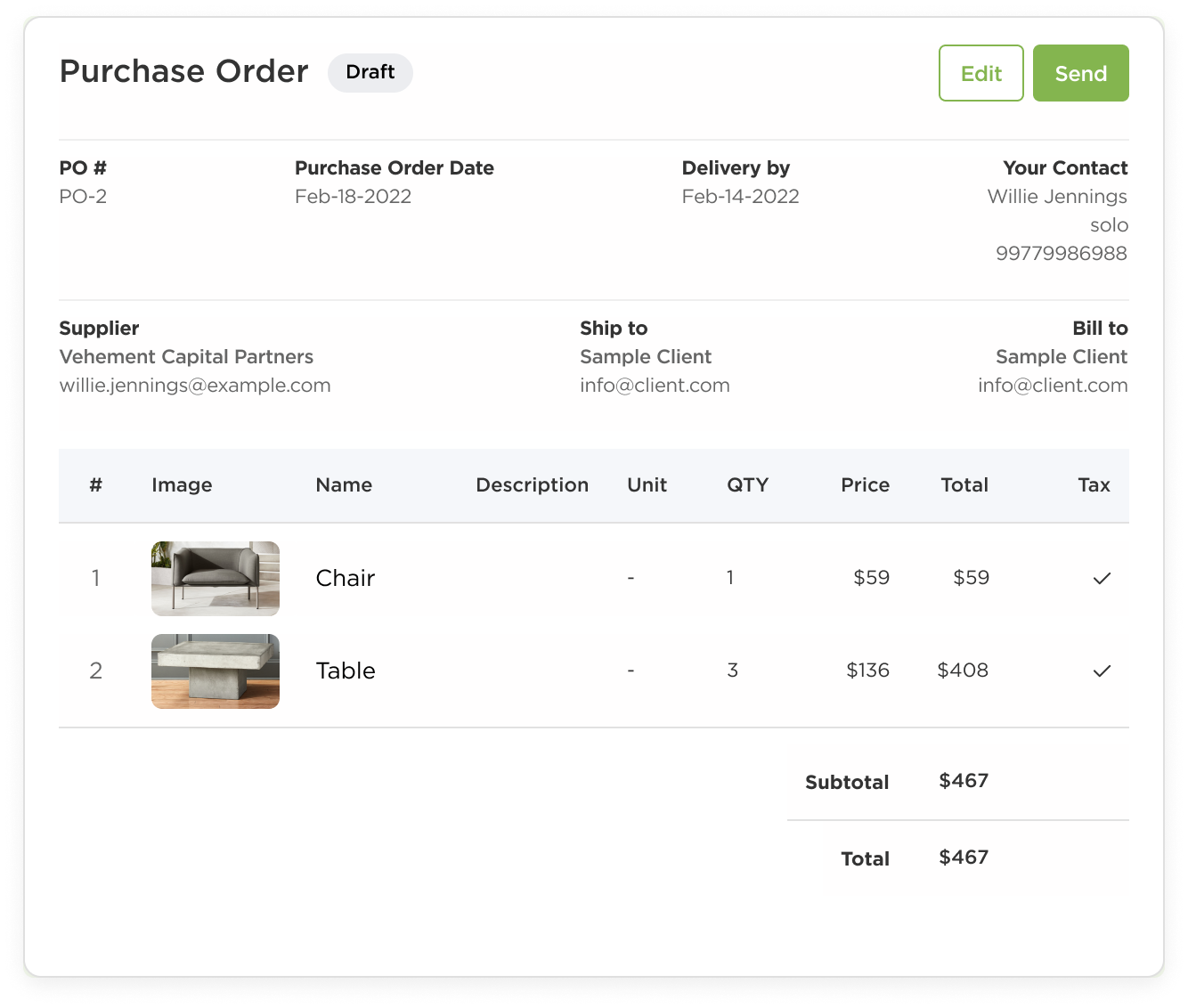The height and width of the screenshot is (1008, 1188).
Task: Click the $136 price for Table
Action: click(x=867, y=670)
